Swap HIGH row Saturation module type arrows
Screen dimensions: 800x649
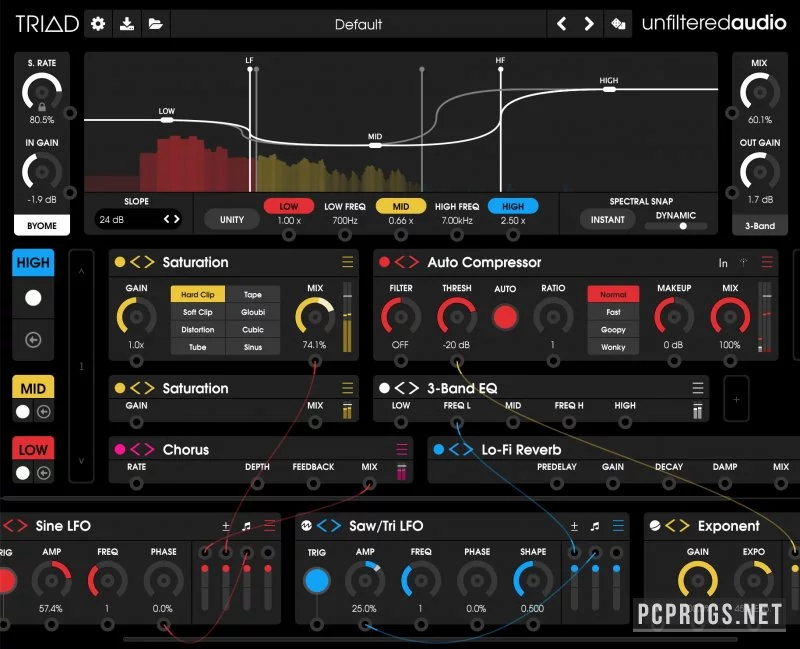[x=142, y=262]
